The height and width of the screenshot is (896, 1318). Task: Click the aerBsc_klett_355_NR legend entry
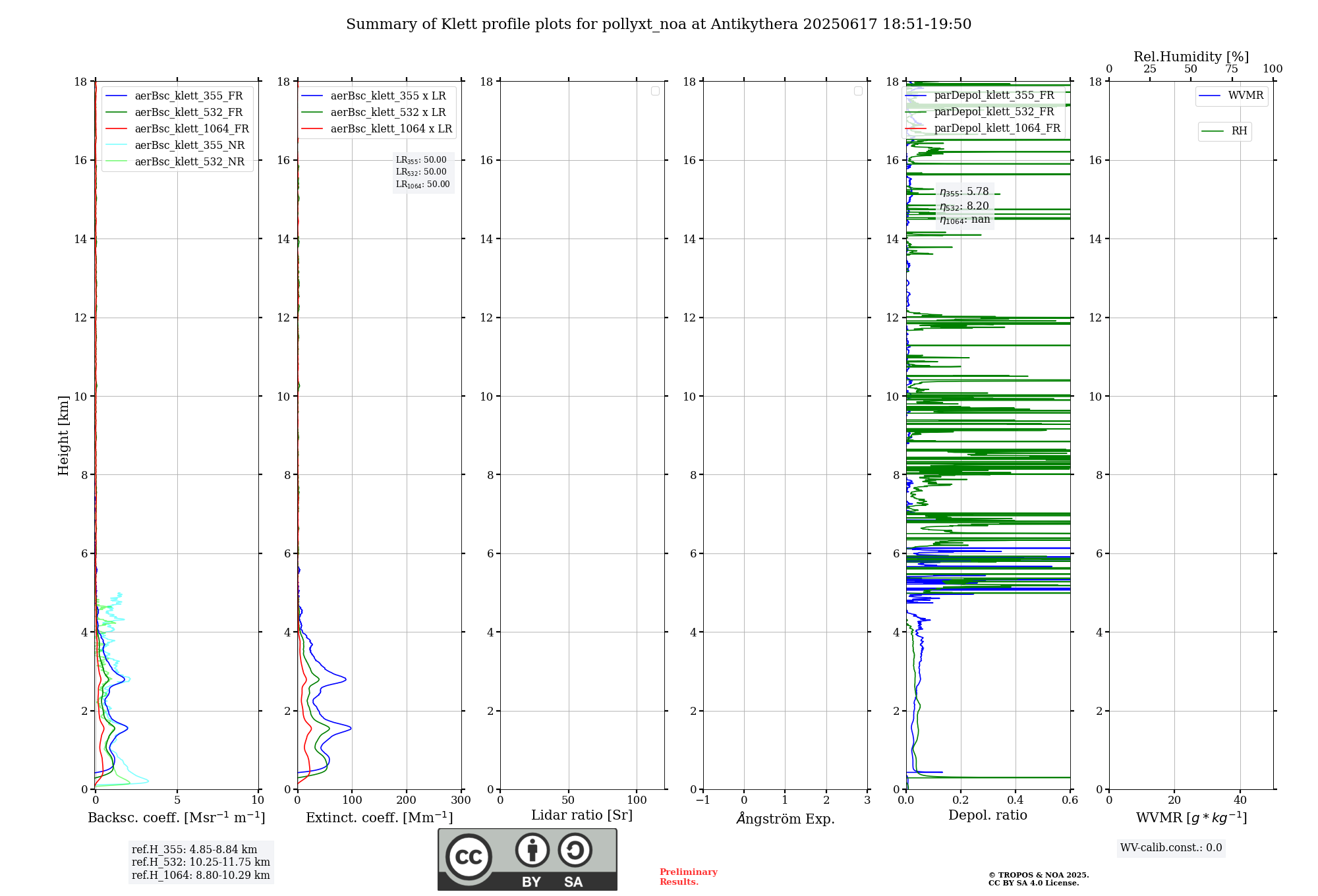tap(175, 146)
